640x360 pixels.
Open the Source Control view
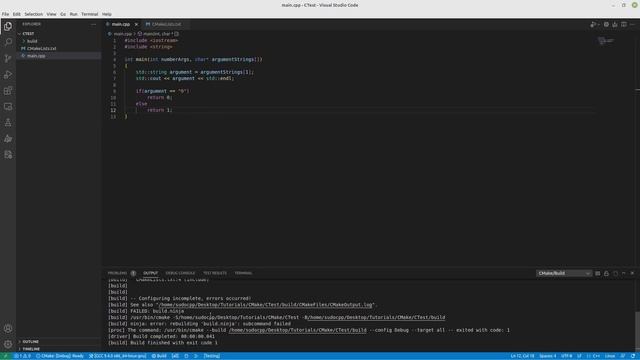(x=8, y=58)
